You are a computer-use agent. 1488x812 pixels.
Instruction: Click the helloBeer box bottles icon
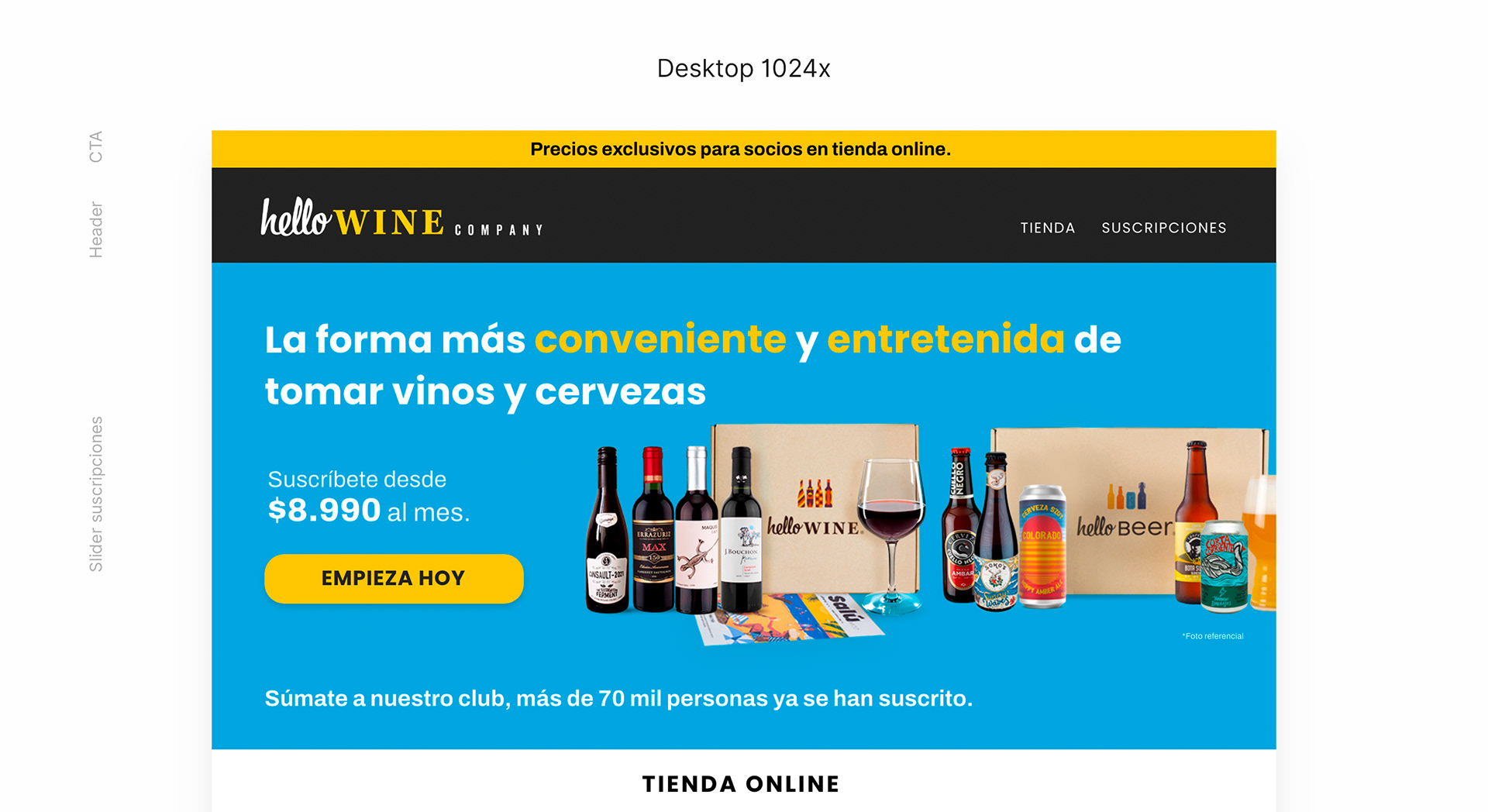point(1126,496)
